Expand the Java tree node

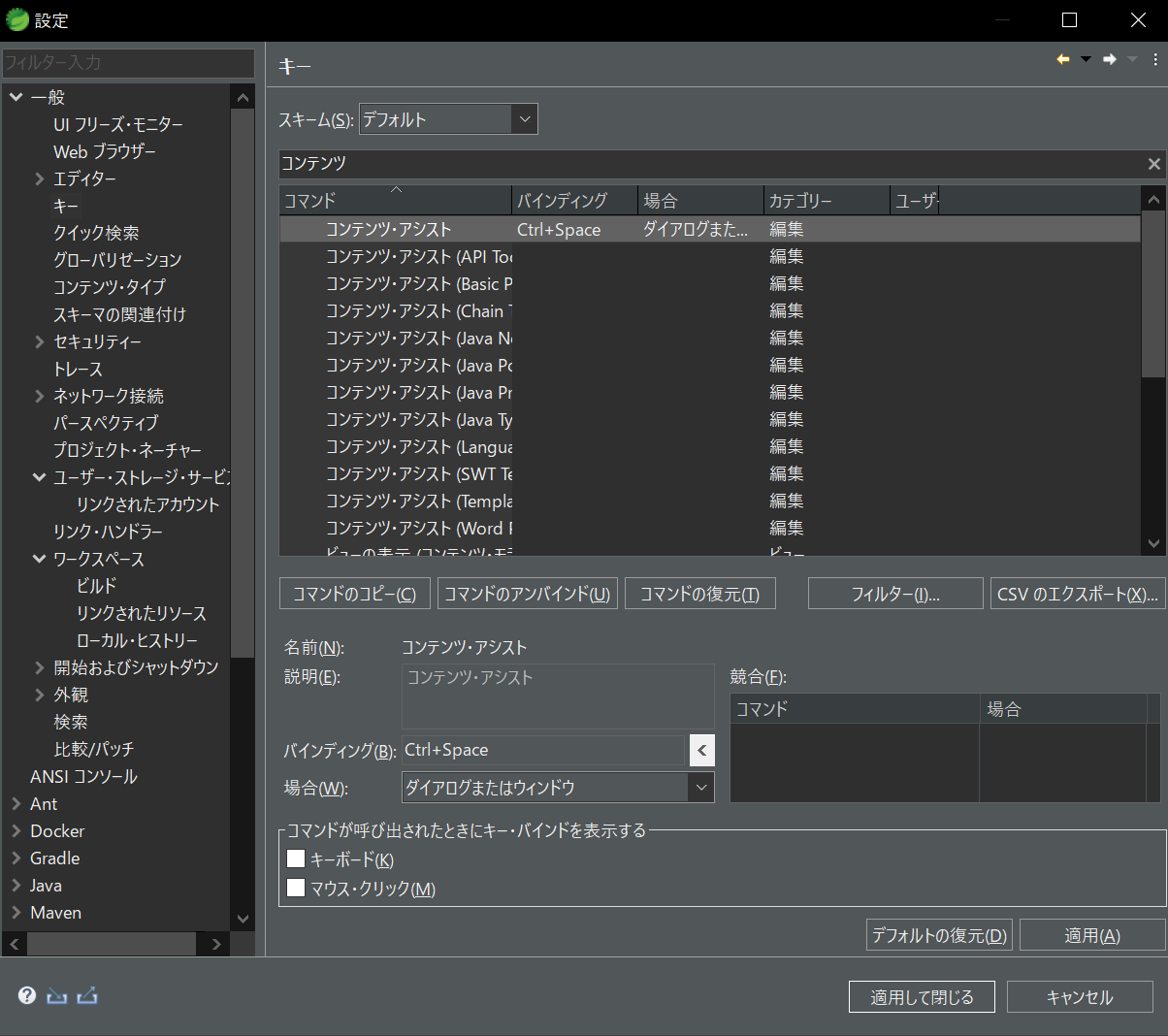point(16,885)
